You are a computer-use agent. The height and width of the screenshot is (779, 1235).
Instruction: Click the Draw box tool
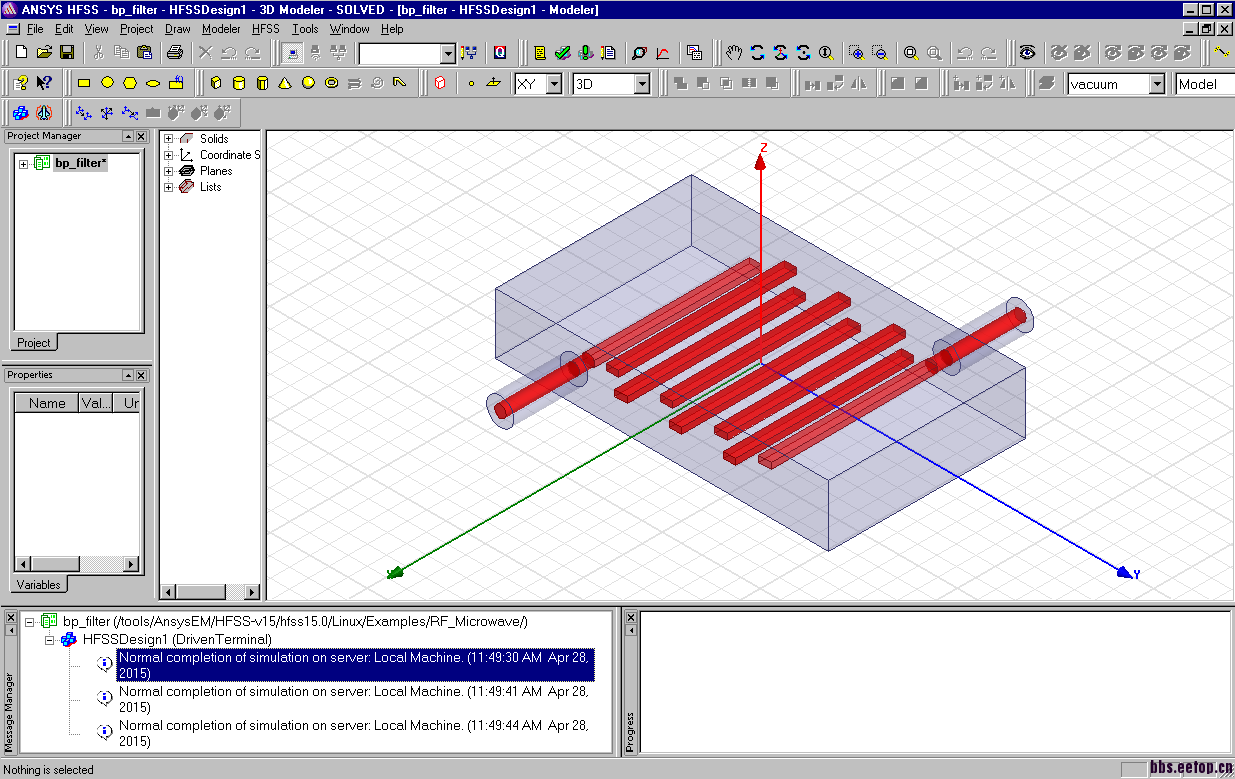pos(216,84)
